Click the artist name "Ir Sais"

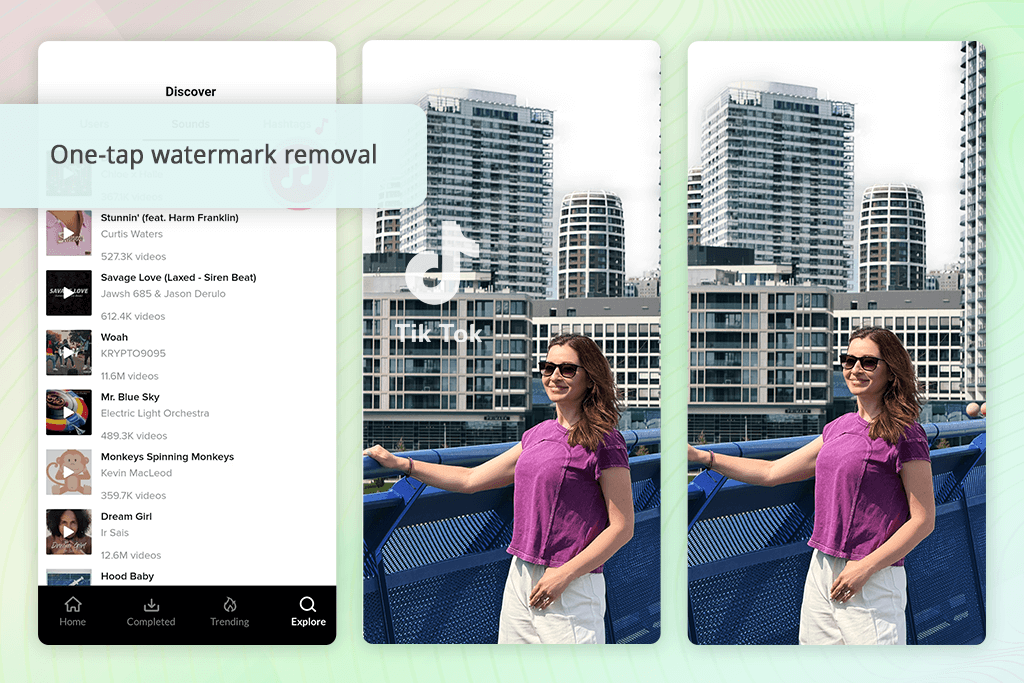[x=115, y=533]
